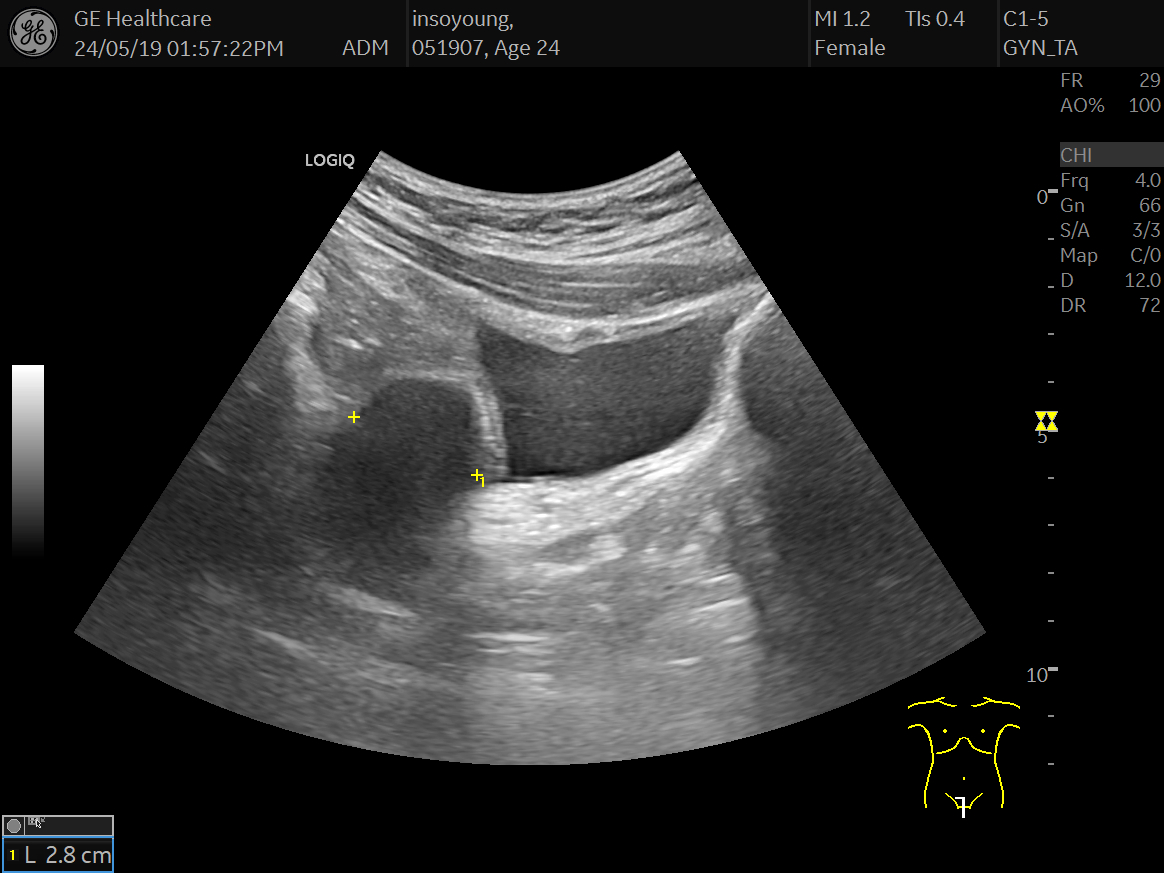Click the grayscale gradient bar
Screen dimensions: 1164x873
click(x=28, y=460)
